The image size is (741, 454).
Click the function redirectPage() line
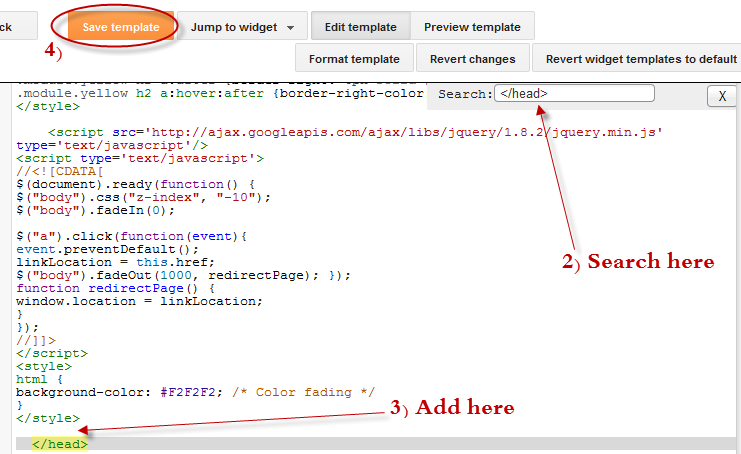(115, 288)
